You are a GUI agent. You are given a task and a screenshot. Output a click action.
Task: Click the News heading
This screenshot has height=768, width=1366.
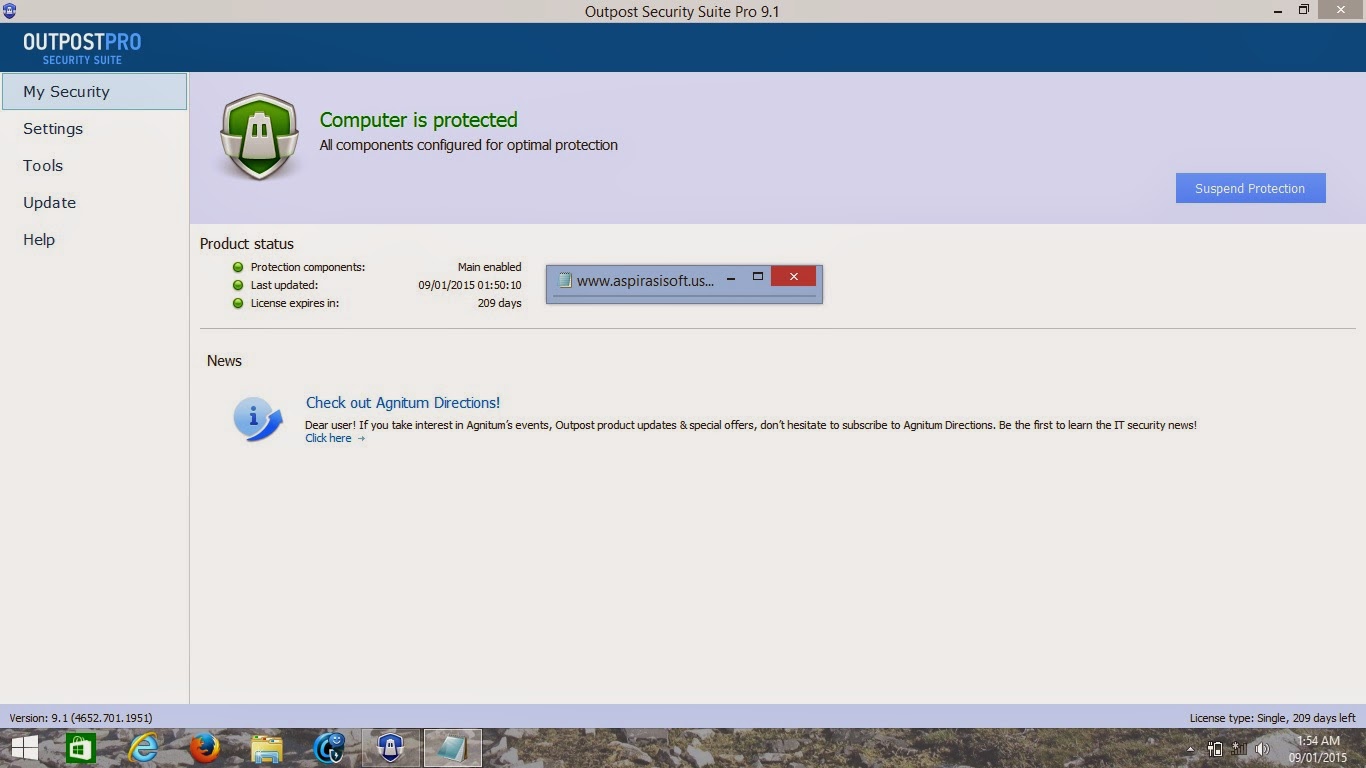click(224, 360)
